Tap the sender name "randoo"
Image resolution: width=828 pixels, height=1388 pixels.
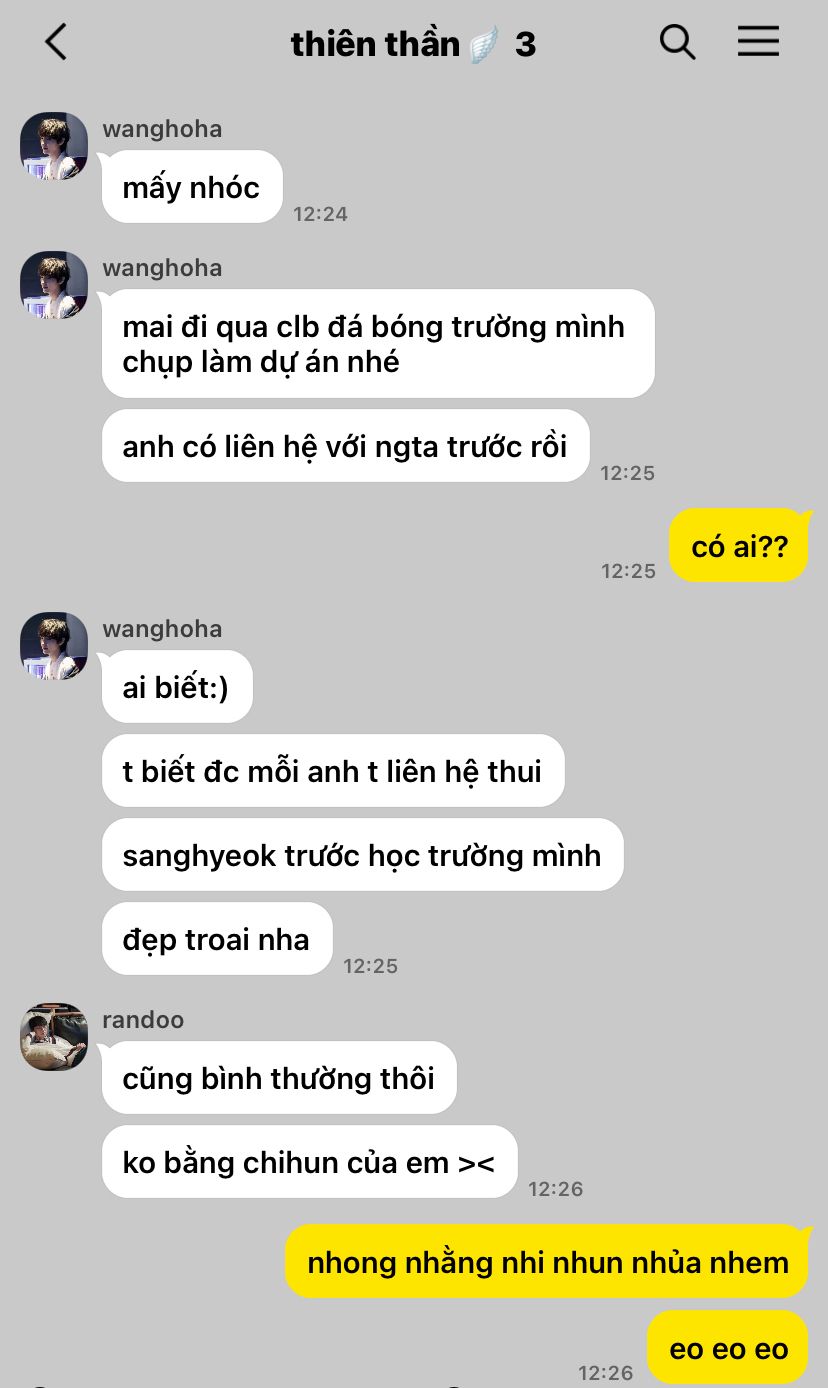pos(143,1020)
